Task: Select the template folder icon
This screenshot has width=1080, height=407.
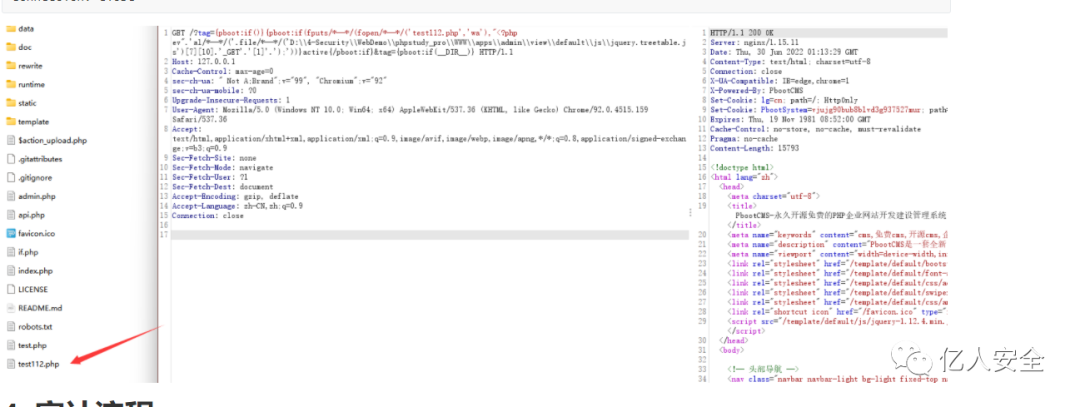Action: pos(10,122)
